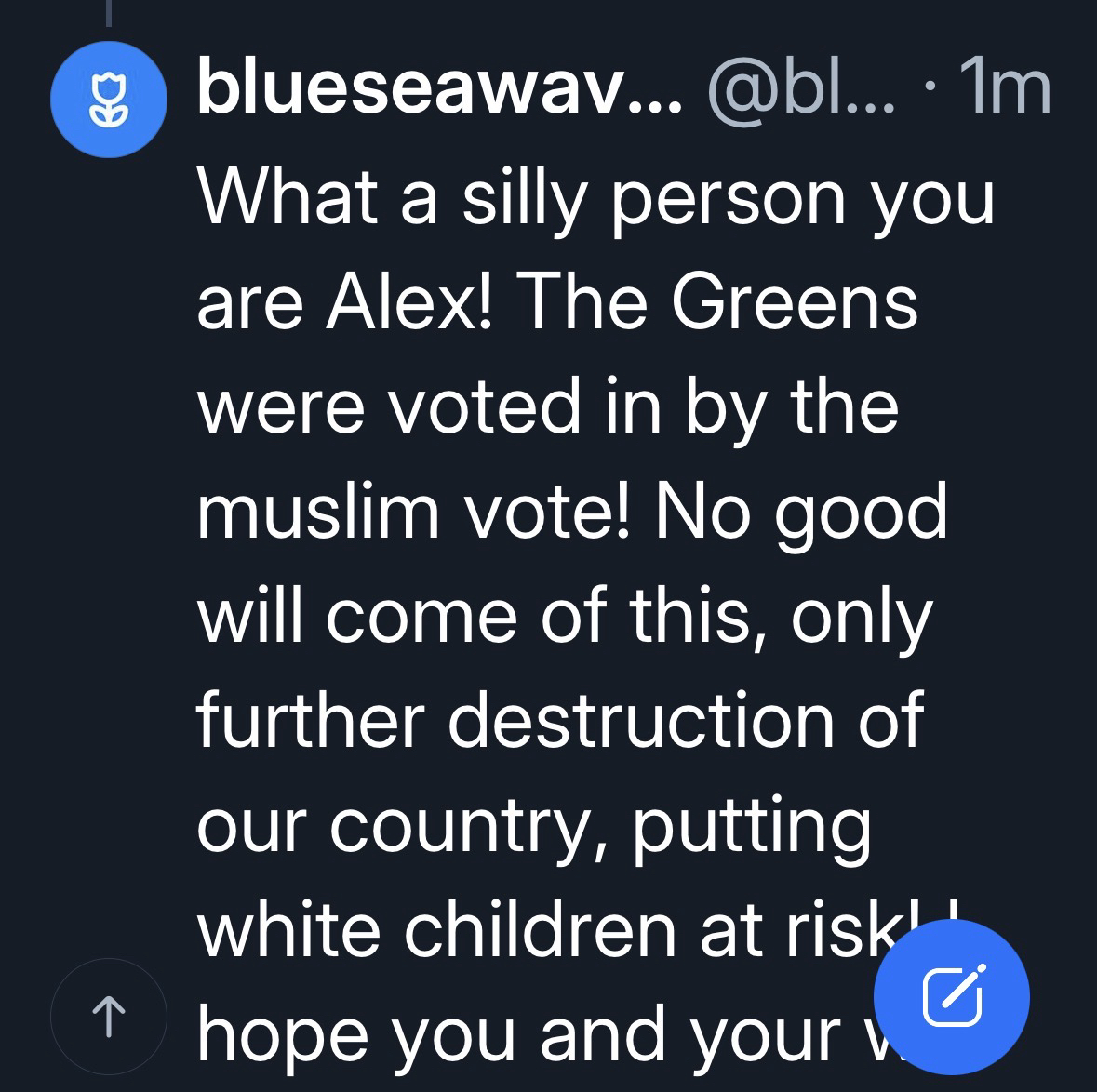Select the line "were voted in by the"
Screen dimensions: 1097x1092
click(x=548, y=407)
